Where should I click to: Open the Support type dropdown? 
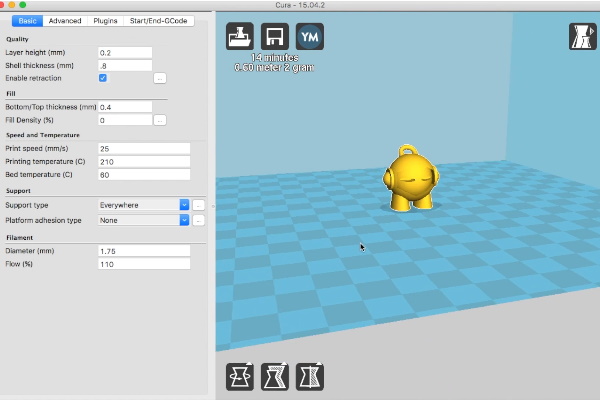(x=144, y=205)
